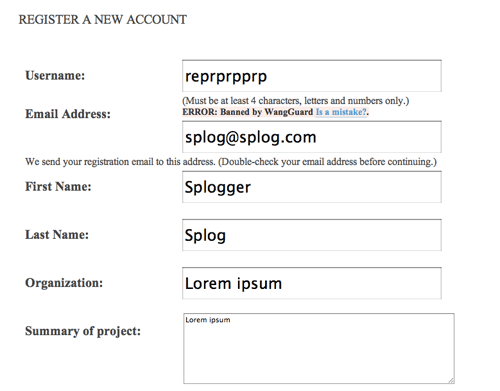Click the Last Name label
Image resolution: width=500 pixels, height=391 pixels.
(57, 235)
